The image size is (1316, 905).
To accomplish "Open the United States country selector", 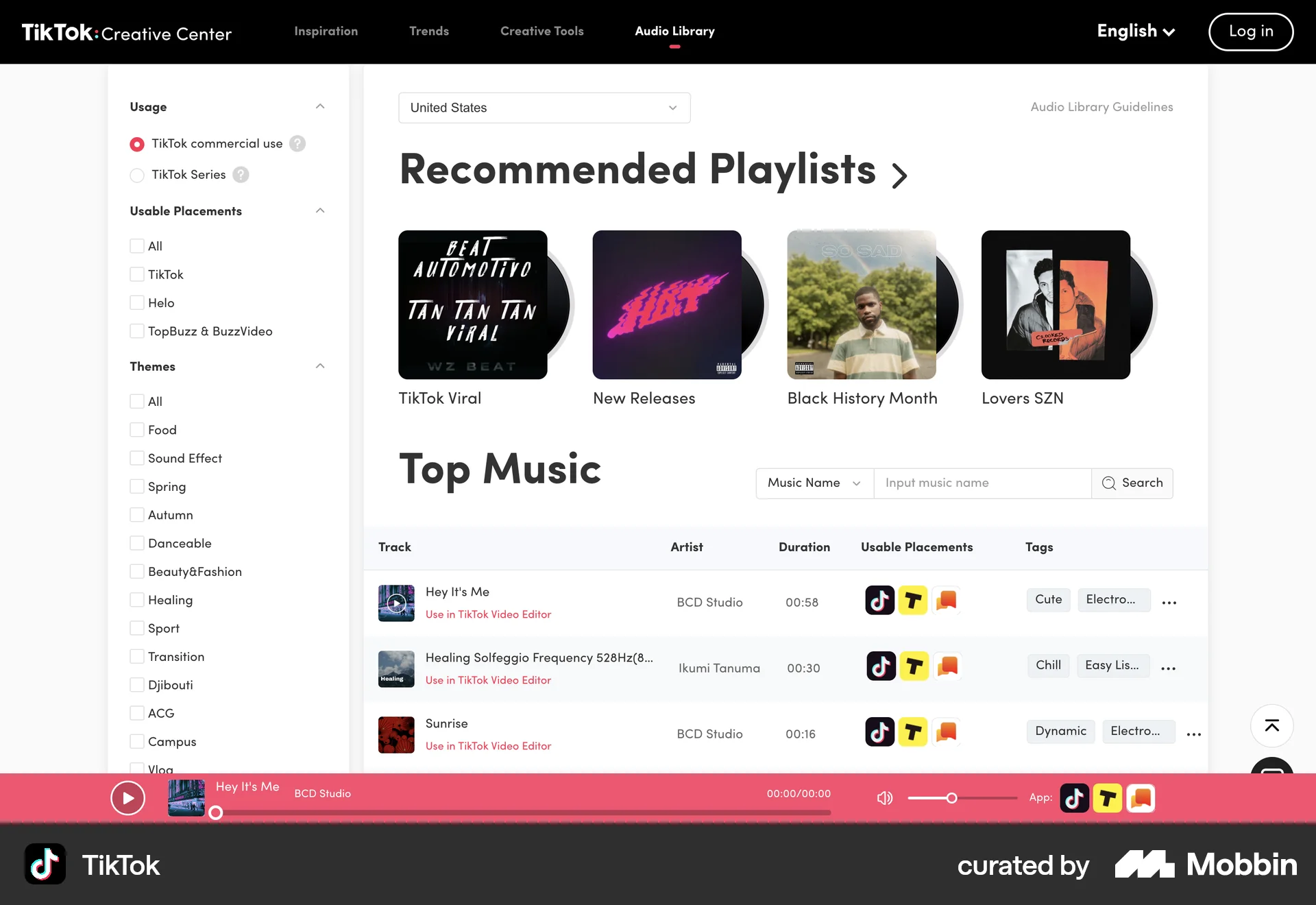I will click(x=544, y=108).
